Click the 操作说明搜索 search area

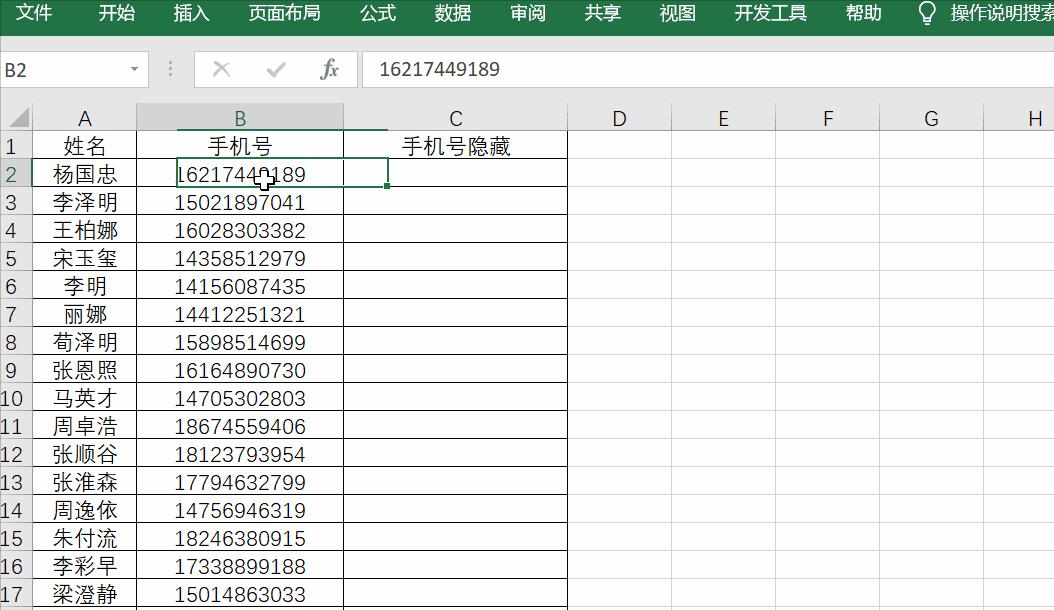tap(1000, 14)
